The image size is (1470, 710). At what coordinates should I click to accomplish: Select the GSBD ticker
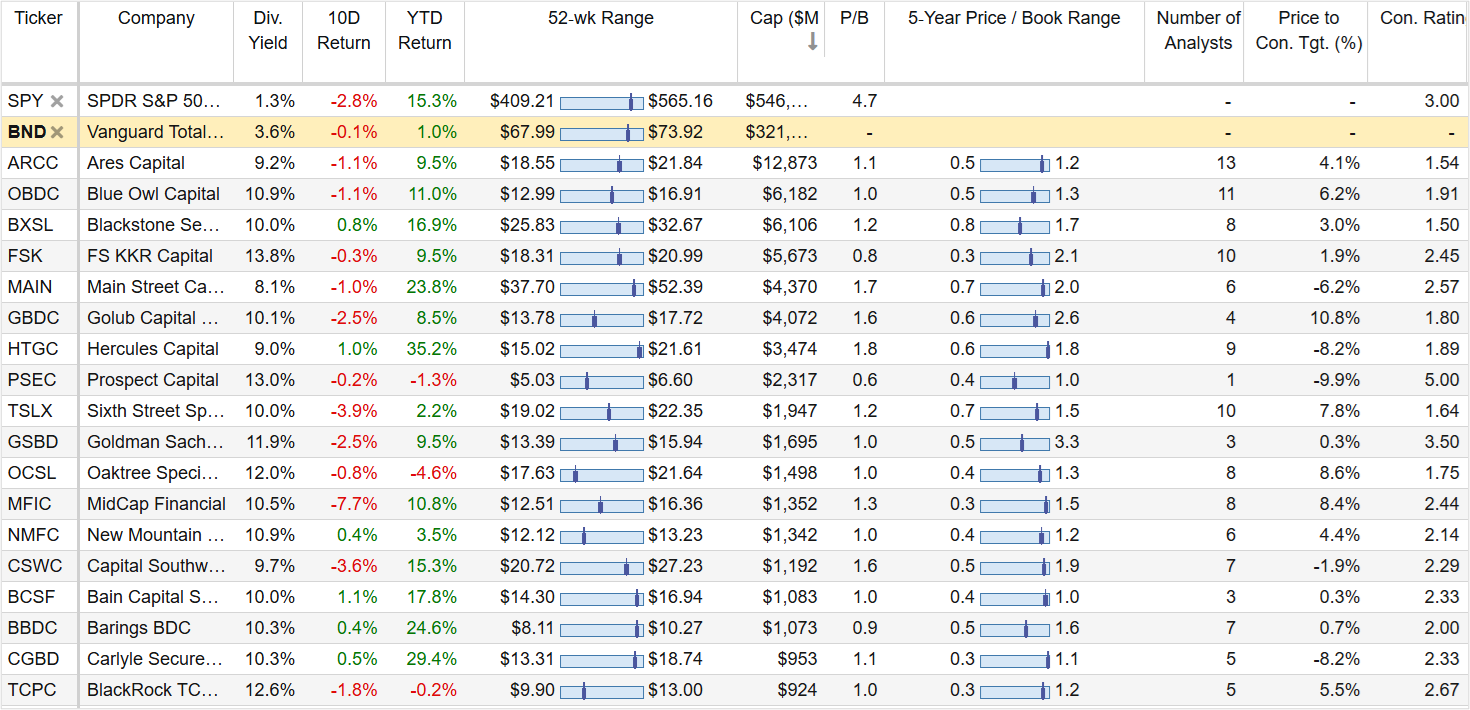point(33,442)
